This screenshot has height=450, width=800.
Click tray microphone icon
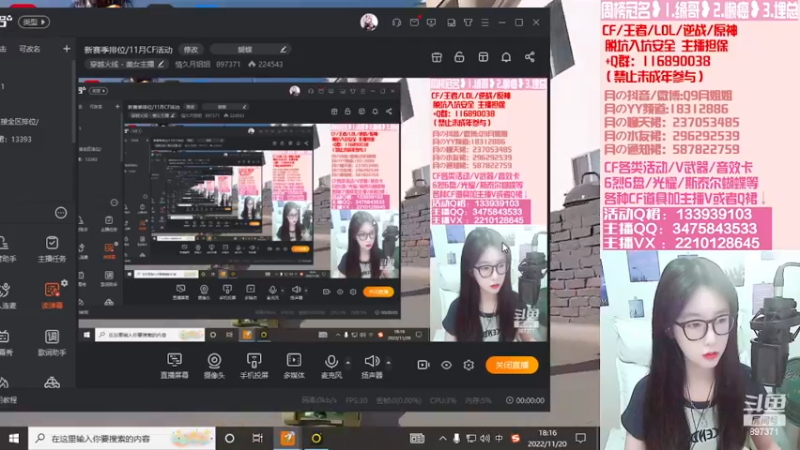tap(456, 438)
